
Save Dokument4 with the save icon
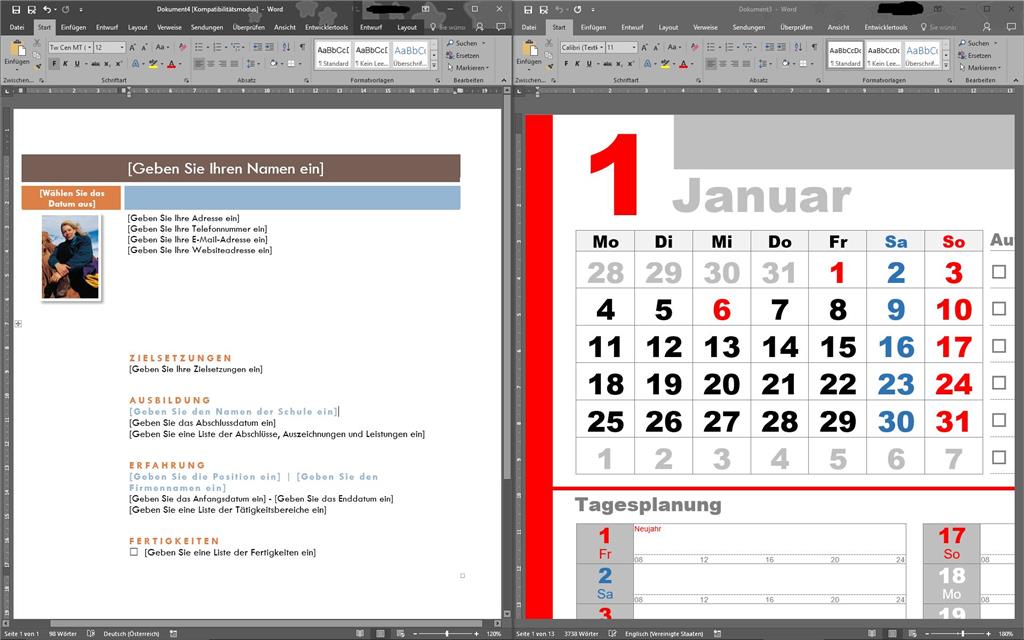16,9
